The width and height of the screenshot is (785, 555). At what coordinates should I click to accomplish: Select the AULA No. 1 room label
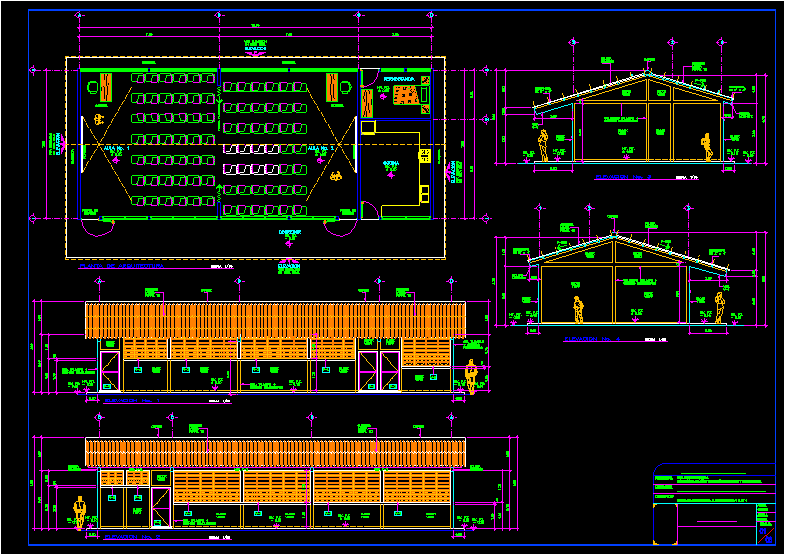pyautogui.click(x=117, y=147)
